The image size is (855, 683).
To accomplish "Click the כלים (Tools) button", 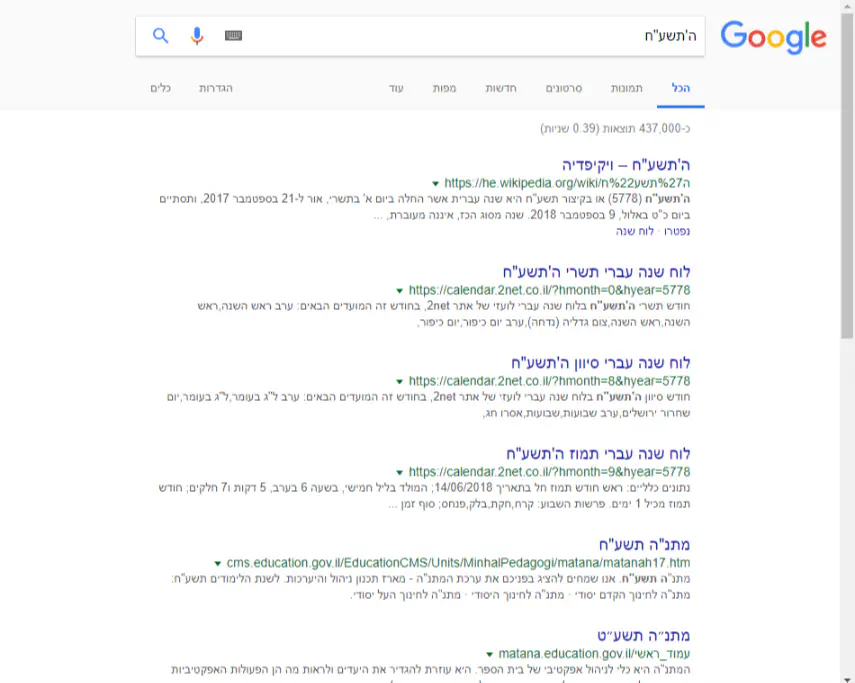I will (x=161, y=88).
